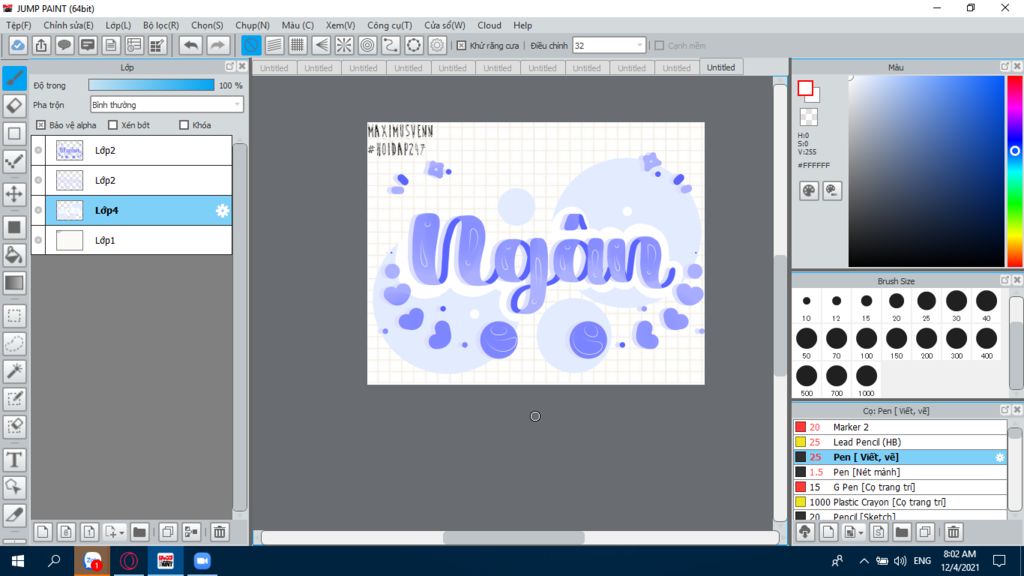This screenshot has width=1024, height=576.
Task: Select the Lớp1 layer thumbnail
Action: pos(69,240)
